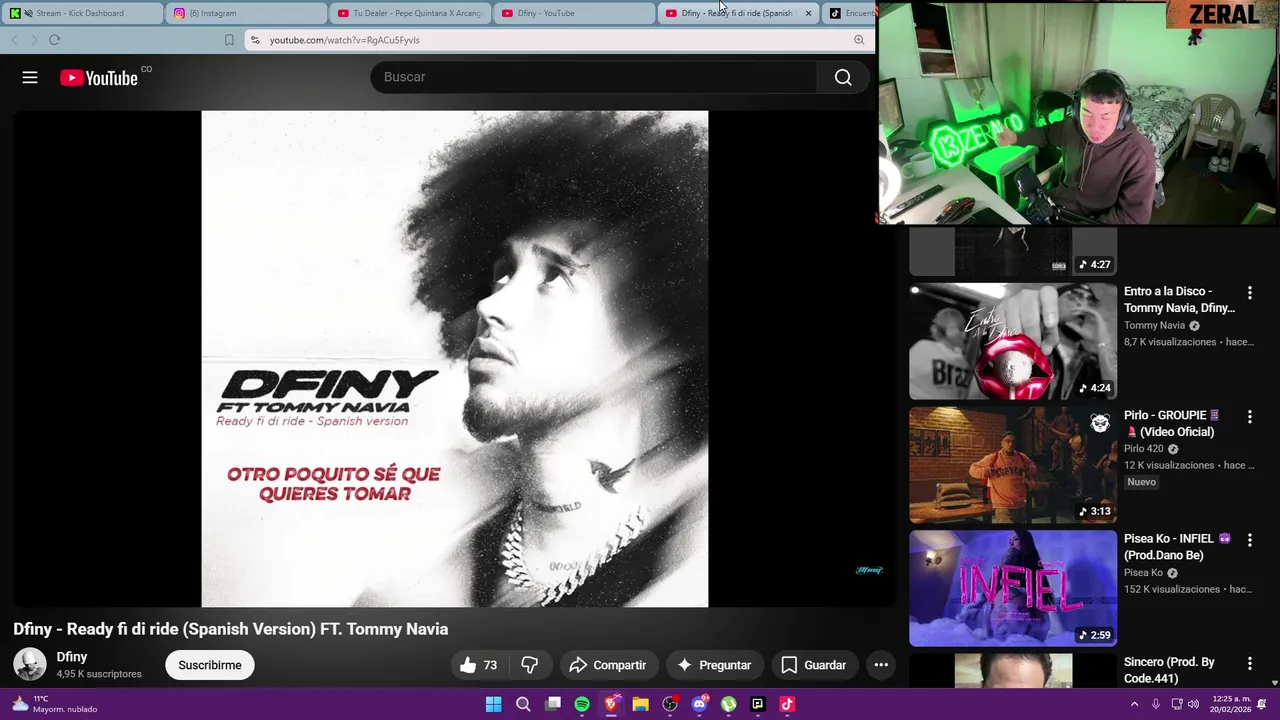Open the Windows Start menu
The width and height of the screenshot is (1280, 720).
493,704
